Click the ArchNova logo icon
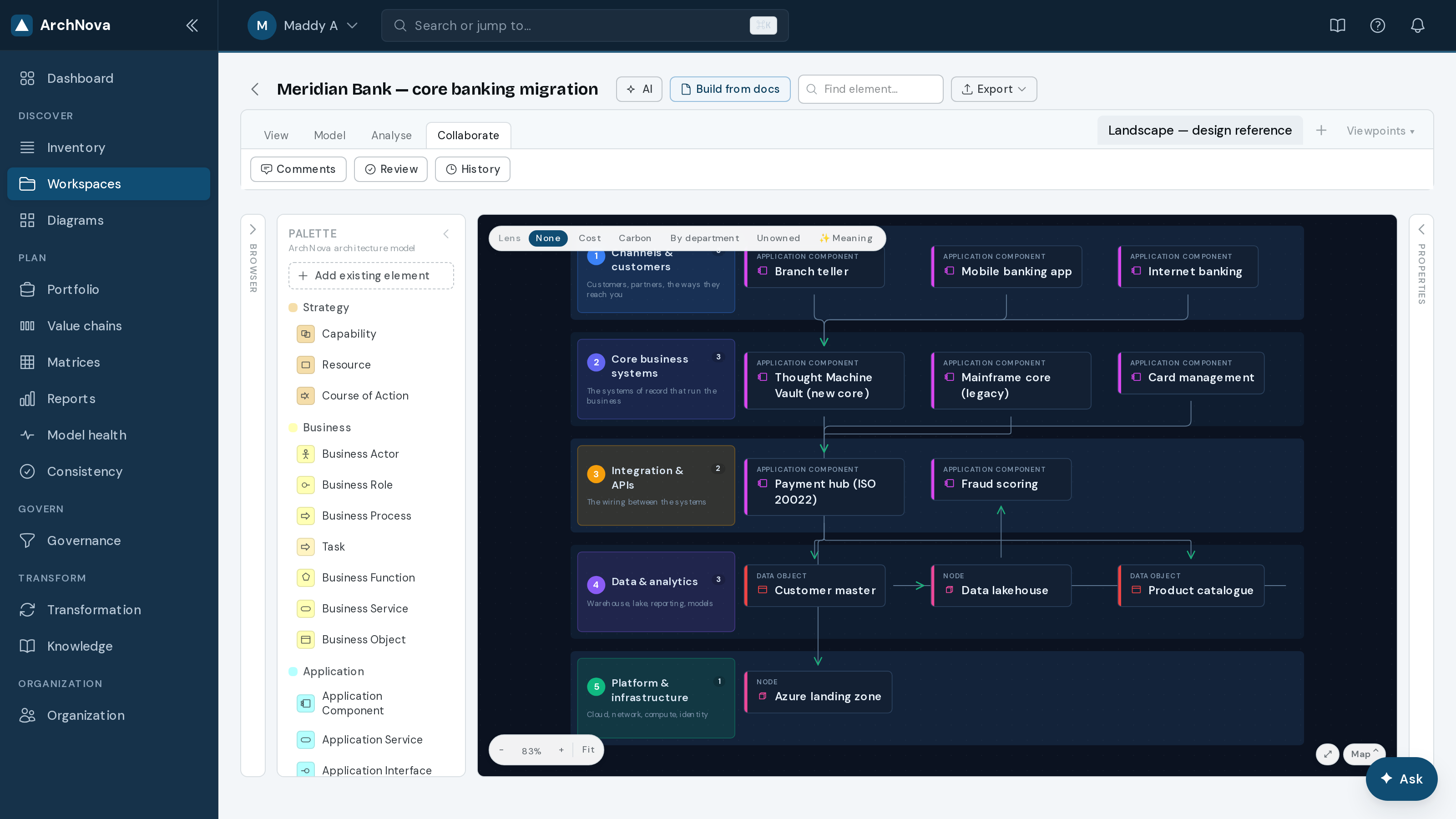 click(21, 25)
